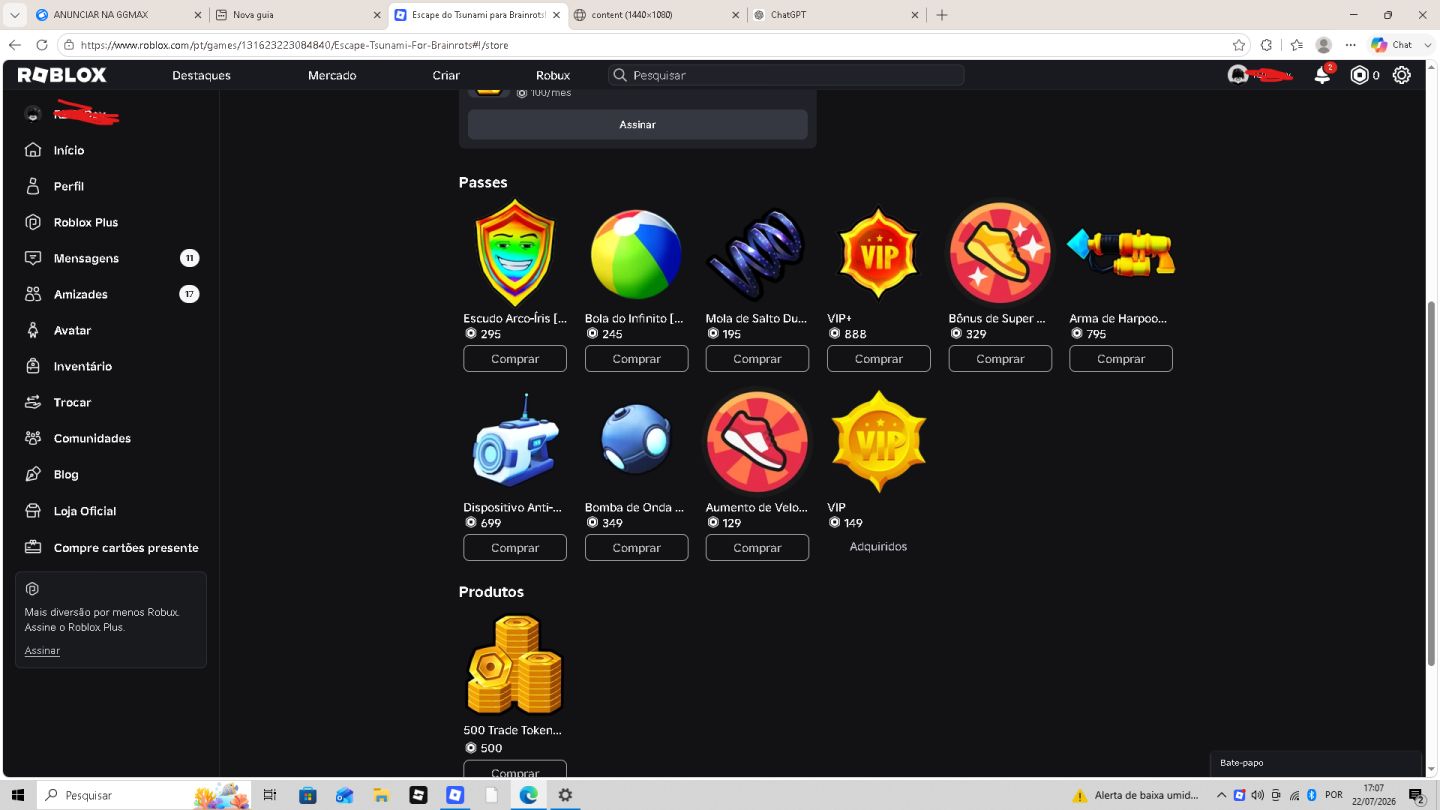Open Roblox Plus from the sidebar icon
The width and height of the screenshot is (1440, 810).
coord(33,222)
